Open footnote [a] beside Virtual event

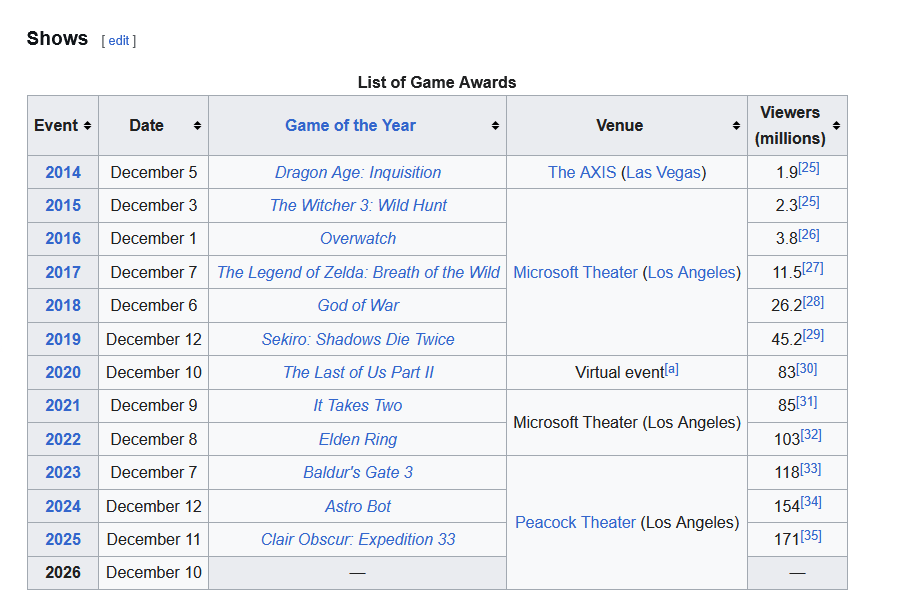point(671,369)
